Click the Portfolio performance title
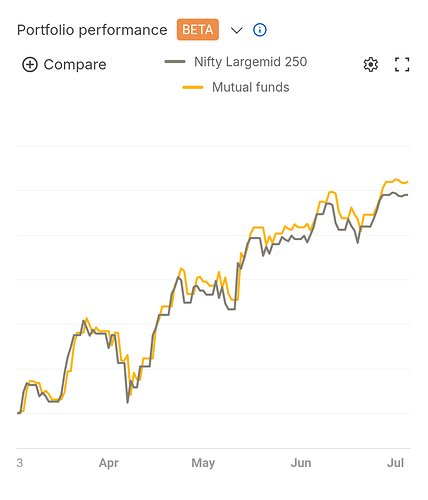This screenshot has width=428, height=500. coord(92,30)
